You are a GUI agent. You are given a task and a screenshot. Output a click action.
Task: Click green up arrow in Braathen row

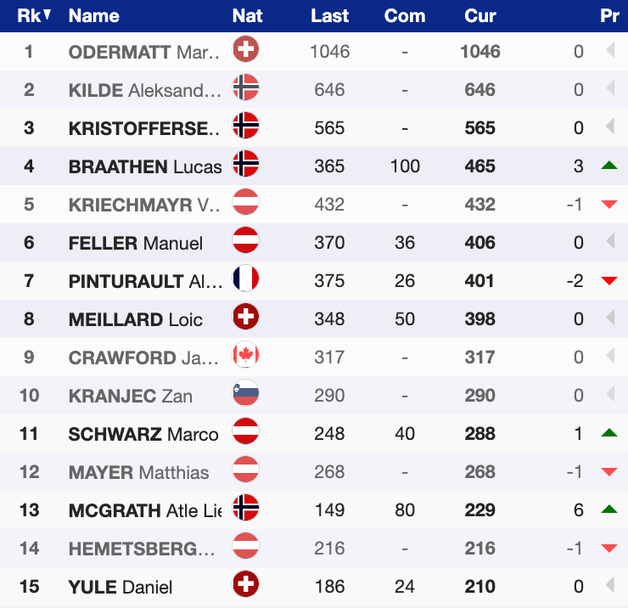(x=608, y=166)
